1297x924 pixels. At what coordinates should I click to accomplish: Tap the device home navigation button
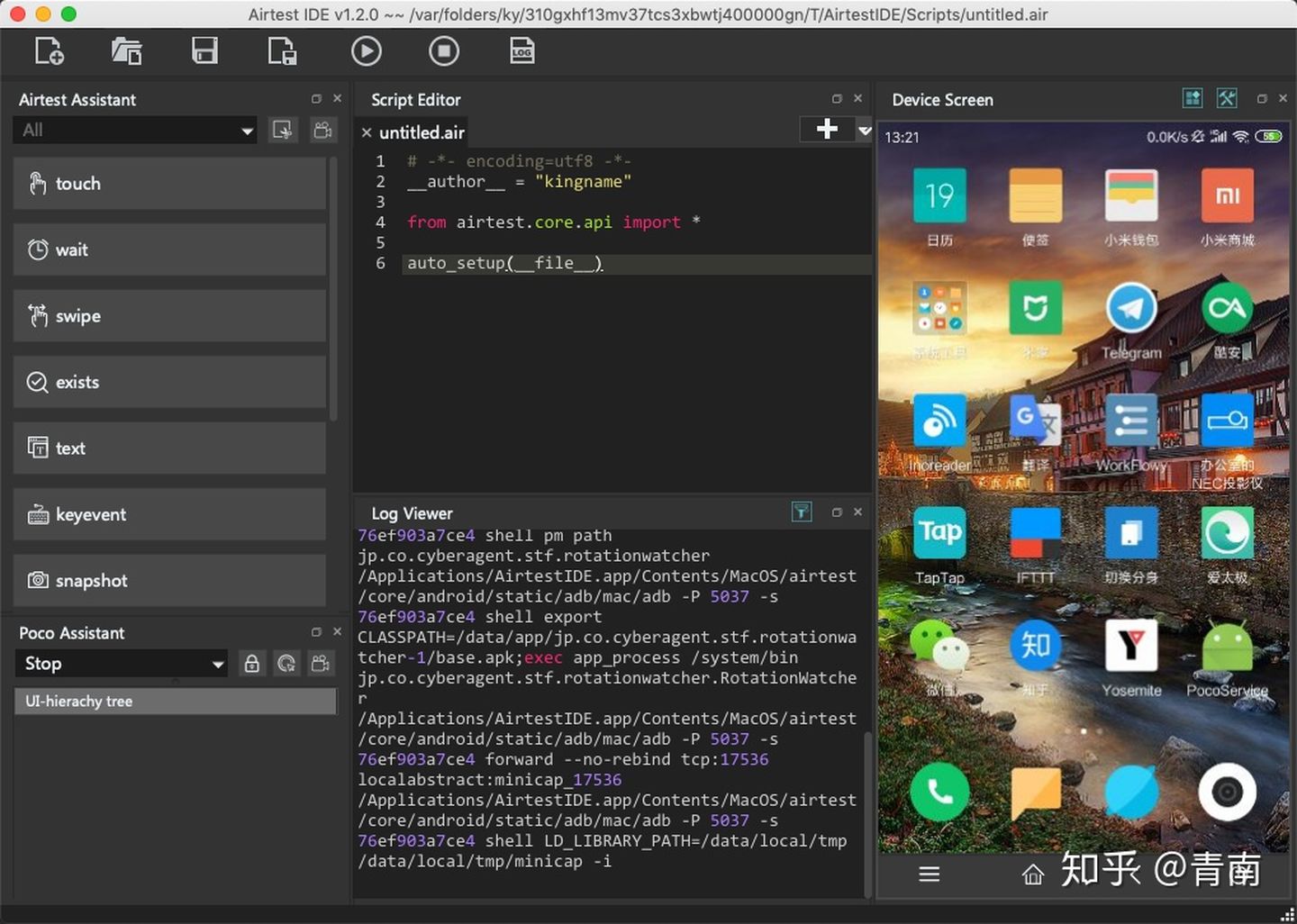point(1032,874)
